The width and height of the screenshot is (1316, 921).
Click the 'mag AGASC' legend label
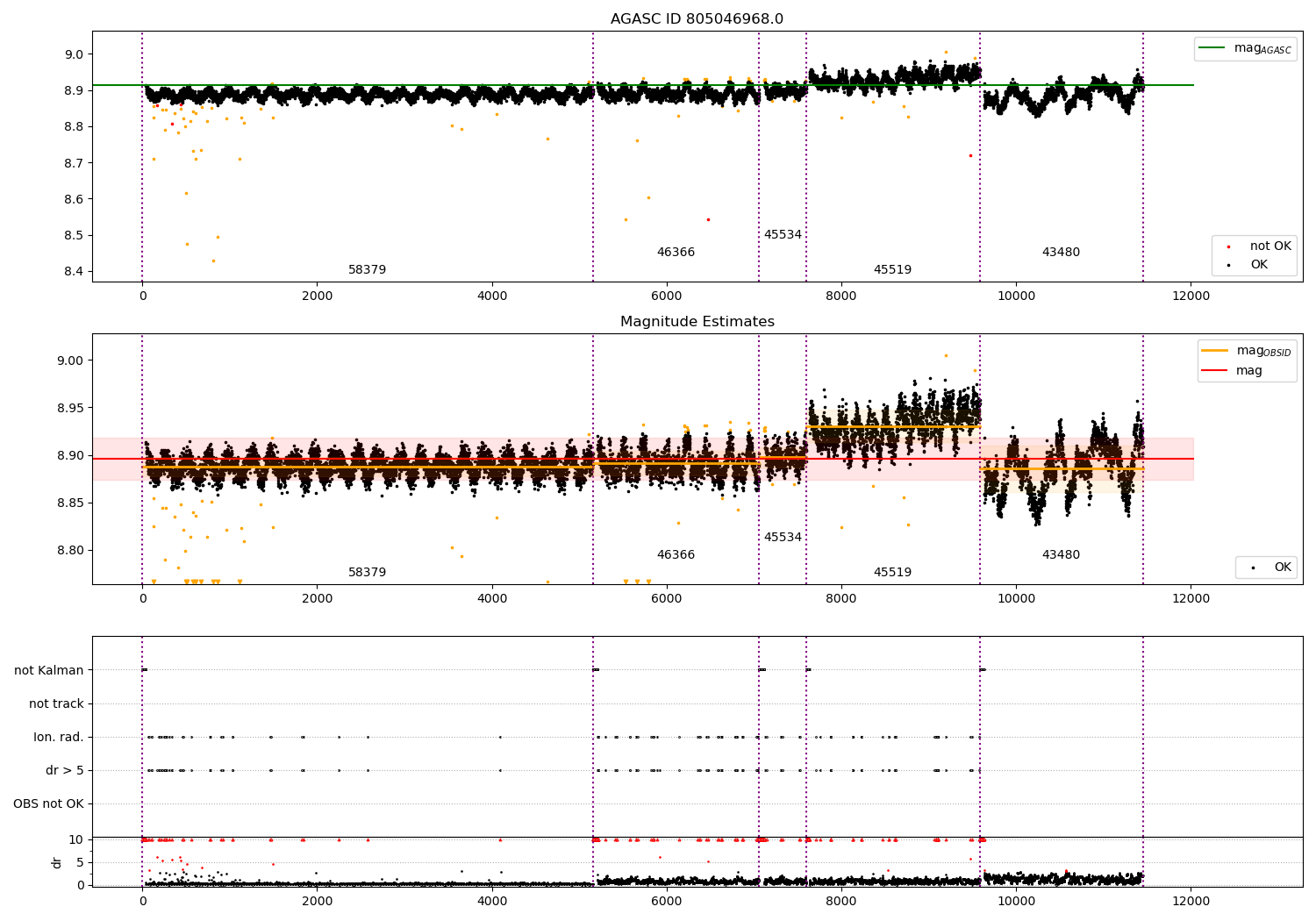(x=1262, y=49)
